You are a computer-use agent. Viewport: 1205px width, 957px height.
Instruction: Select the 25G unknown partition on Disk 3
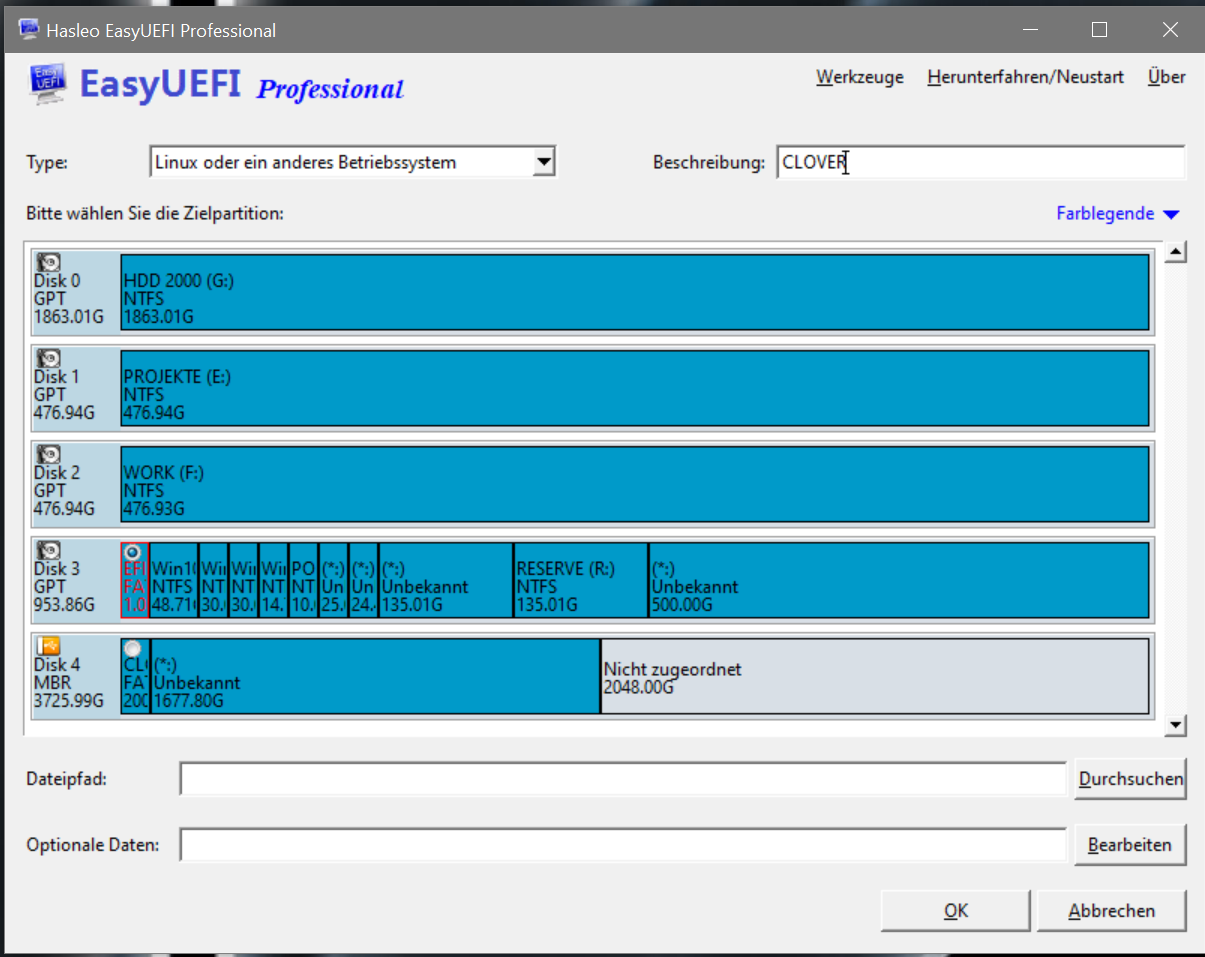pos(333,580)
